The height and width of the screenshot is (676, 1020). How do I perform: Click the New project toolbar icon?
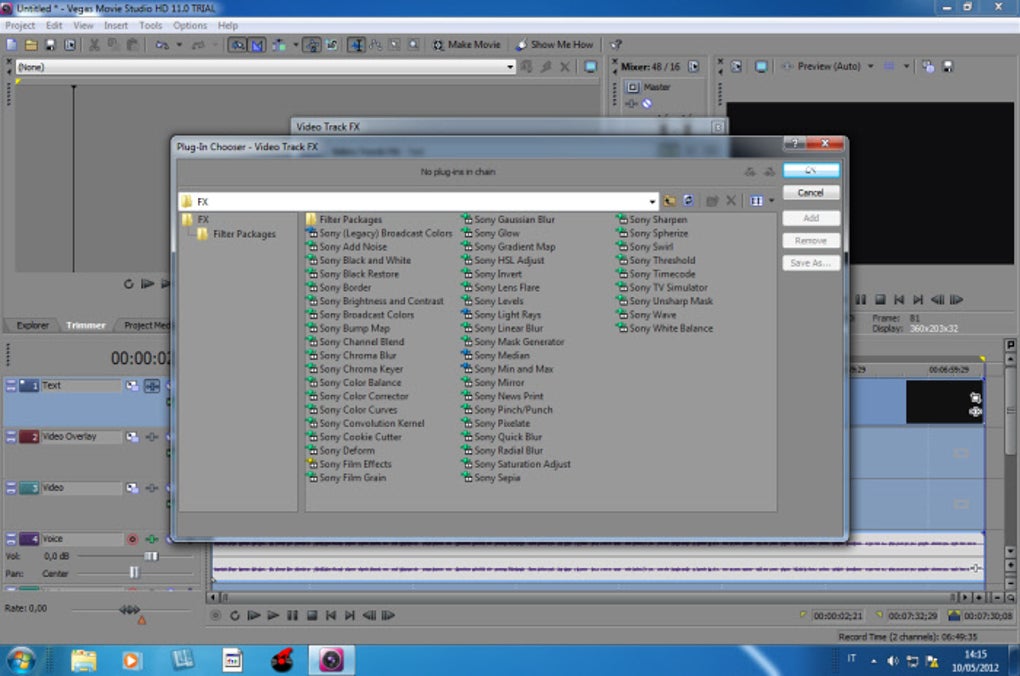[11, 45]
